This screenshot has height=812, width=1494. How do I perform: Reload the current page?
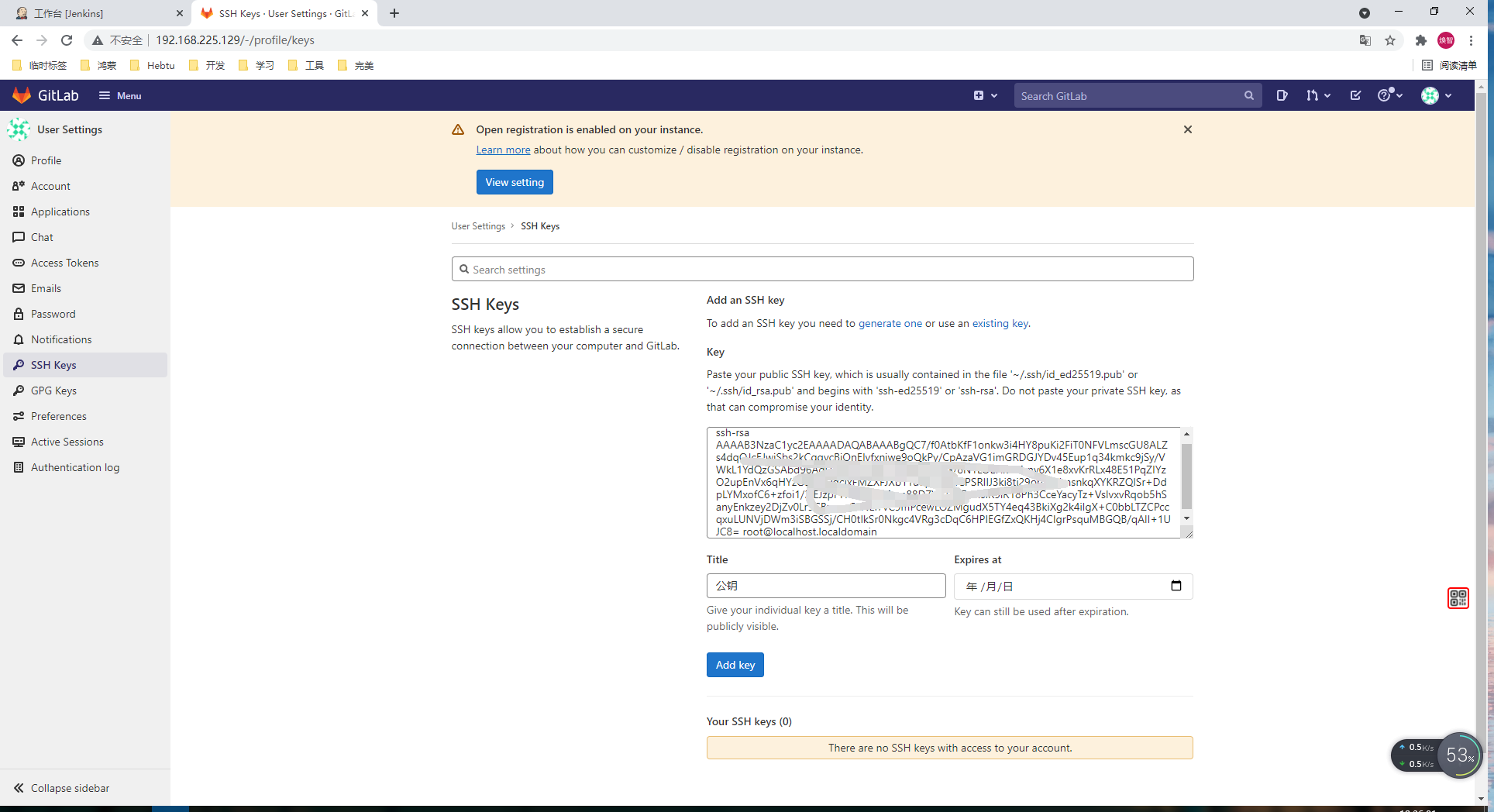(x=67, y=40)
